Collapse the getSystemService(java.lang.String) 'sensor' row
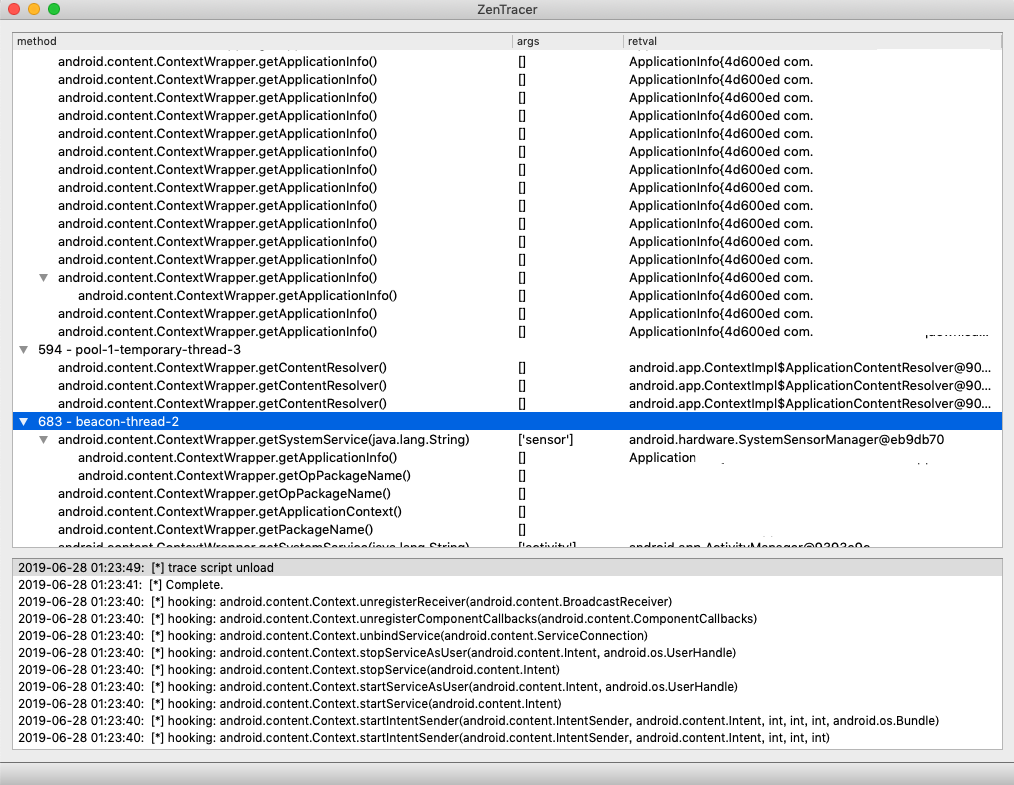1014x785 pixels. coord(43,440)
